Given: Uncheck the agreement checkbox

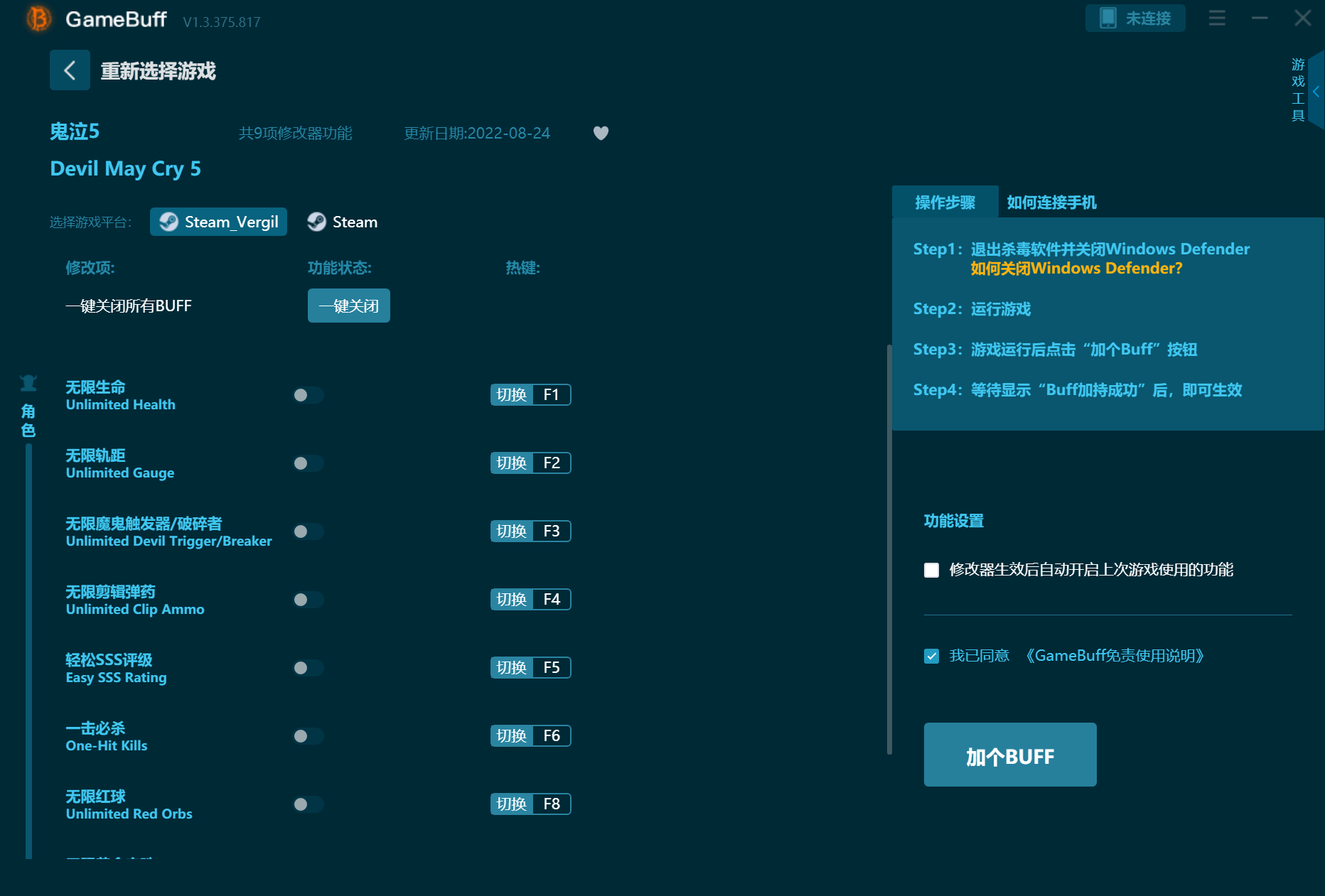Looking at the screenshot, I should point(931,656).
